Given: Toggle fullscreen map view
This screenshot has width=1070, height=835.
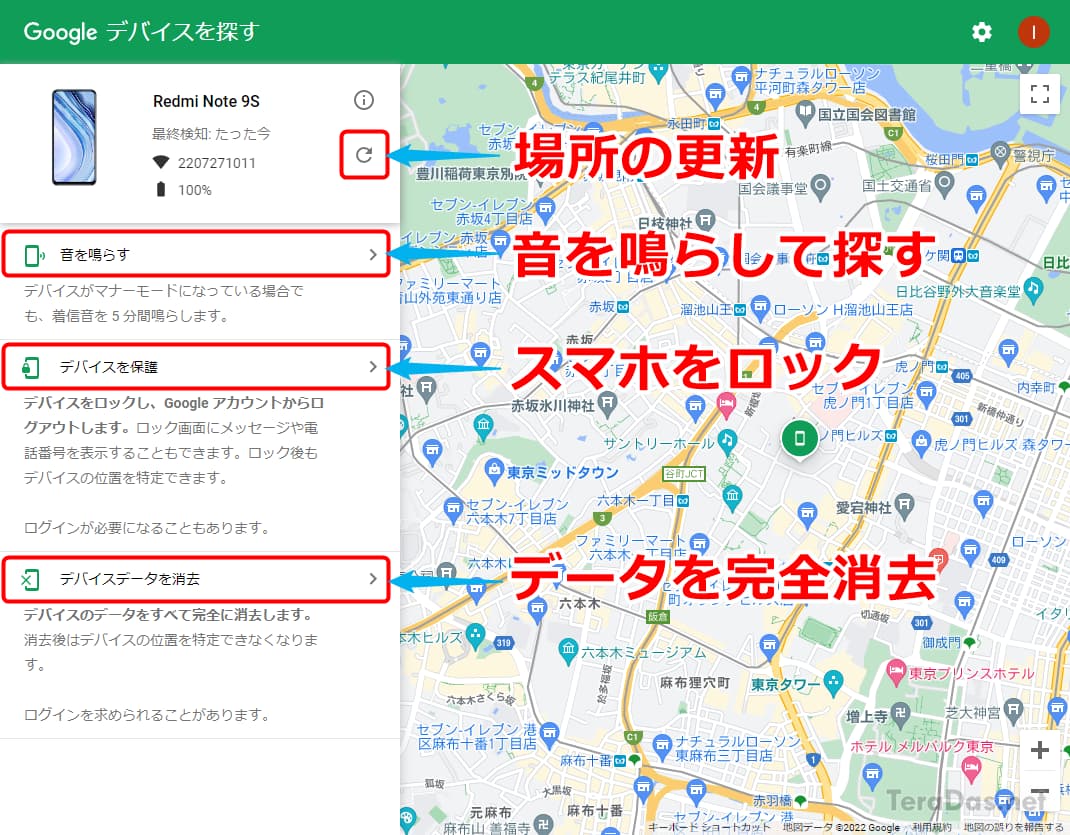Looking at the screenshot, I should coord(1039,94).
